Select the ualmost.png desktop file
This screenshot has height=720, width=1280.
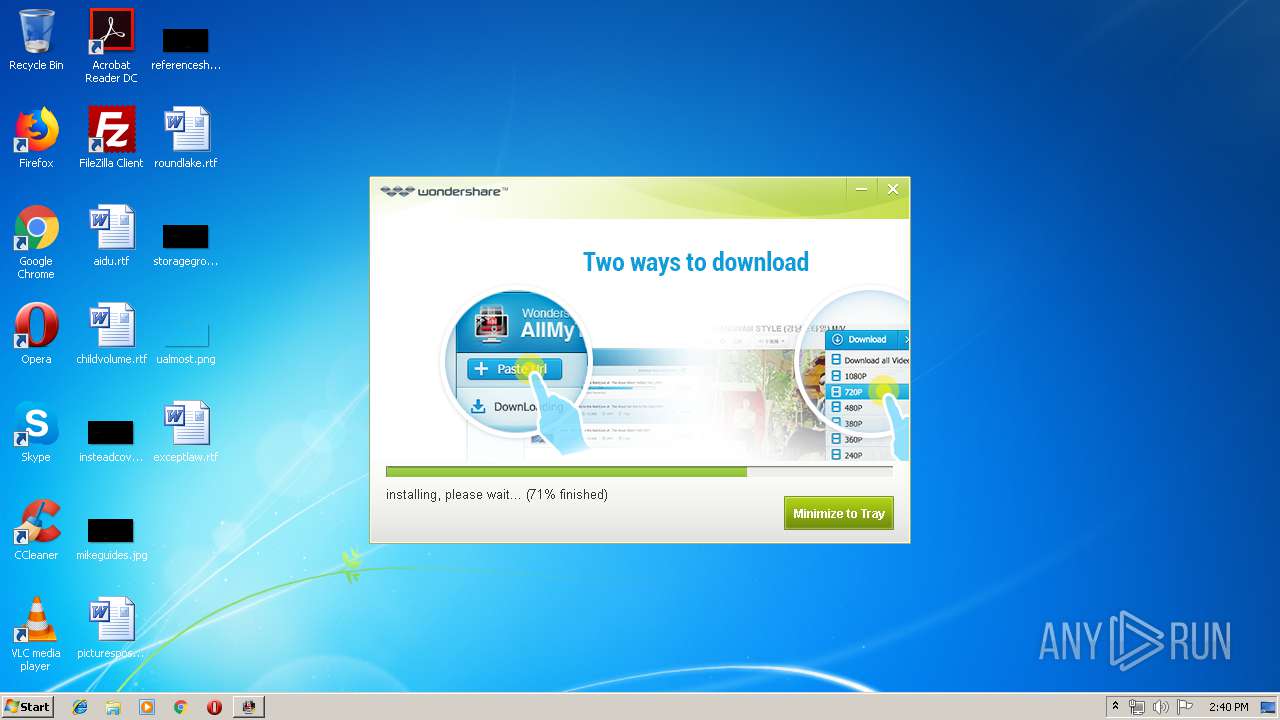pos(186,341)
